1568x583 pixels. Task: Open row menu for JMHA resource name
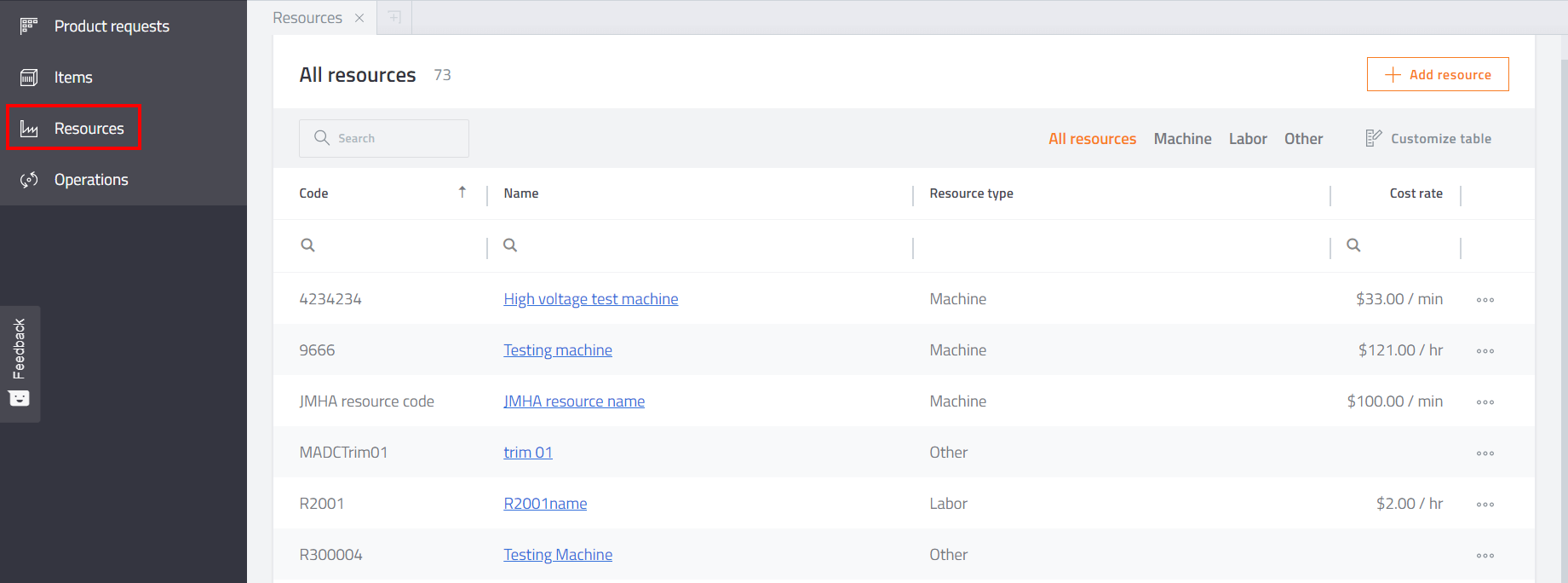coord(1485,402)
